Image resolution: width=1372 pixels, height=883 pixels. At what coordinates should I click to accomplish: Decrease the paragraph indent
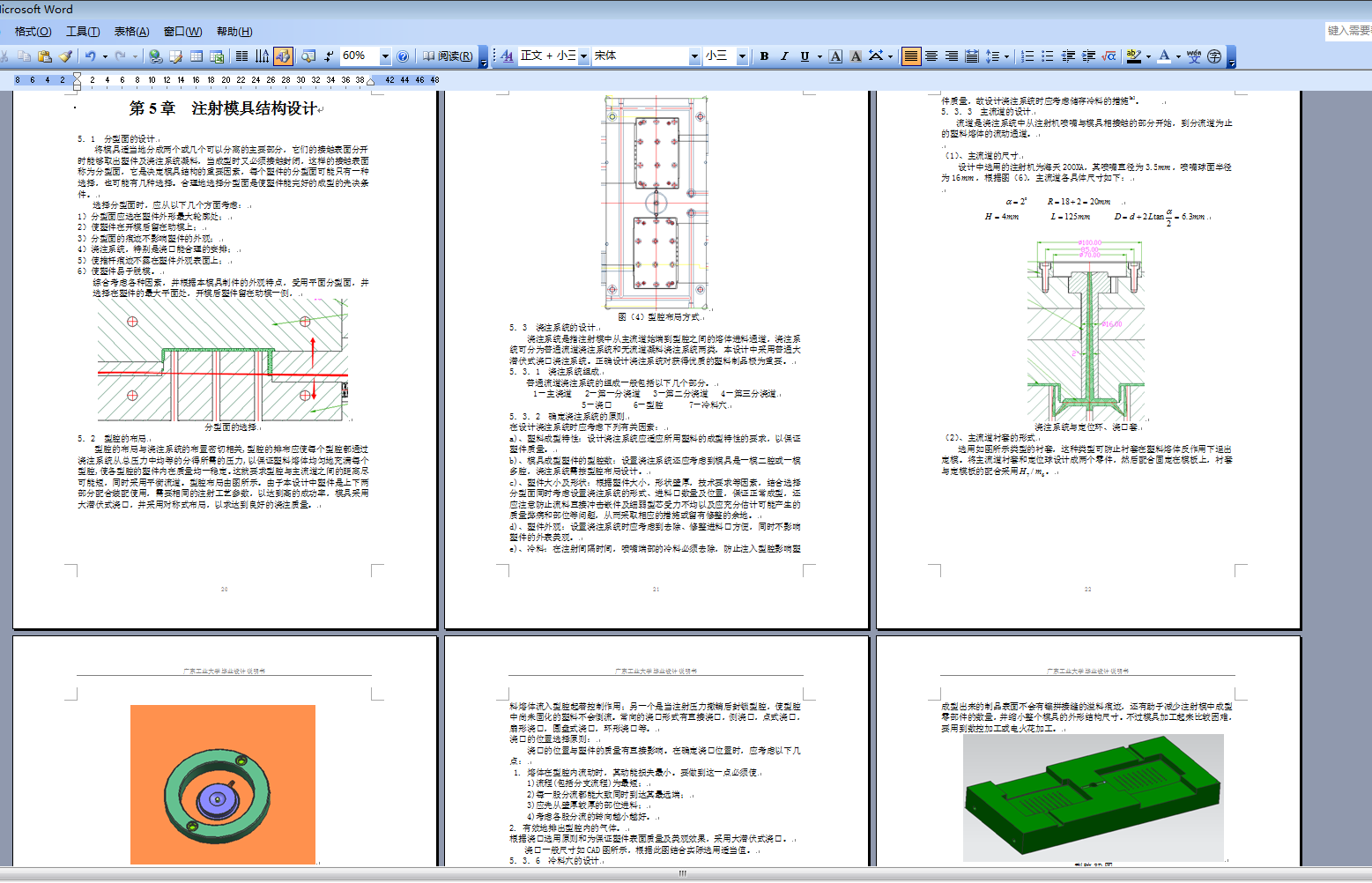point(1068,56)
